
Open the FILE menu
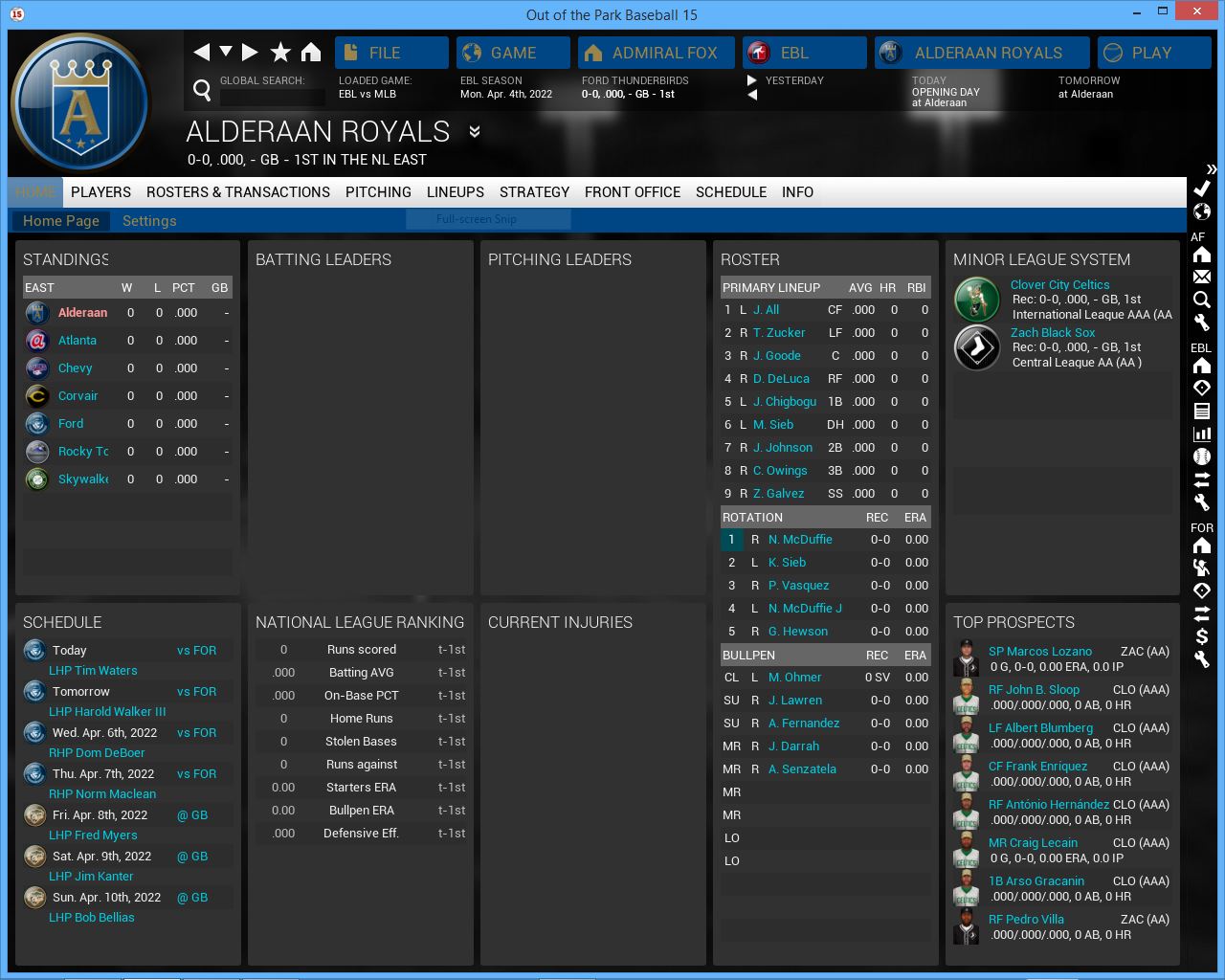click(x=391, y=53)
